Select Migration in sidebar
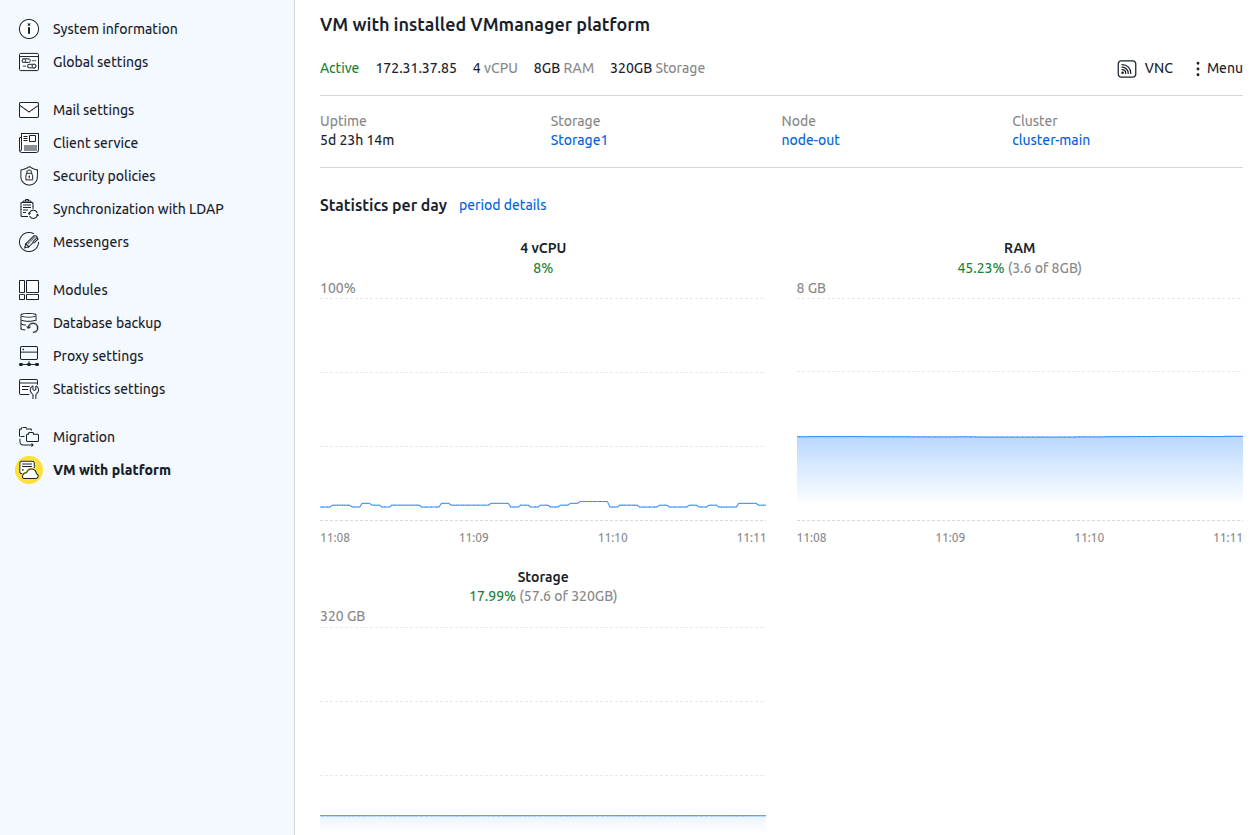The width and height of the screenshot is (1257, 835). pyautogui.click(x=84, y=437)
